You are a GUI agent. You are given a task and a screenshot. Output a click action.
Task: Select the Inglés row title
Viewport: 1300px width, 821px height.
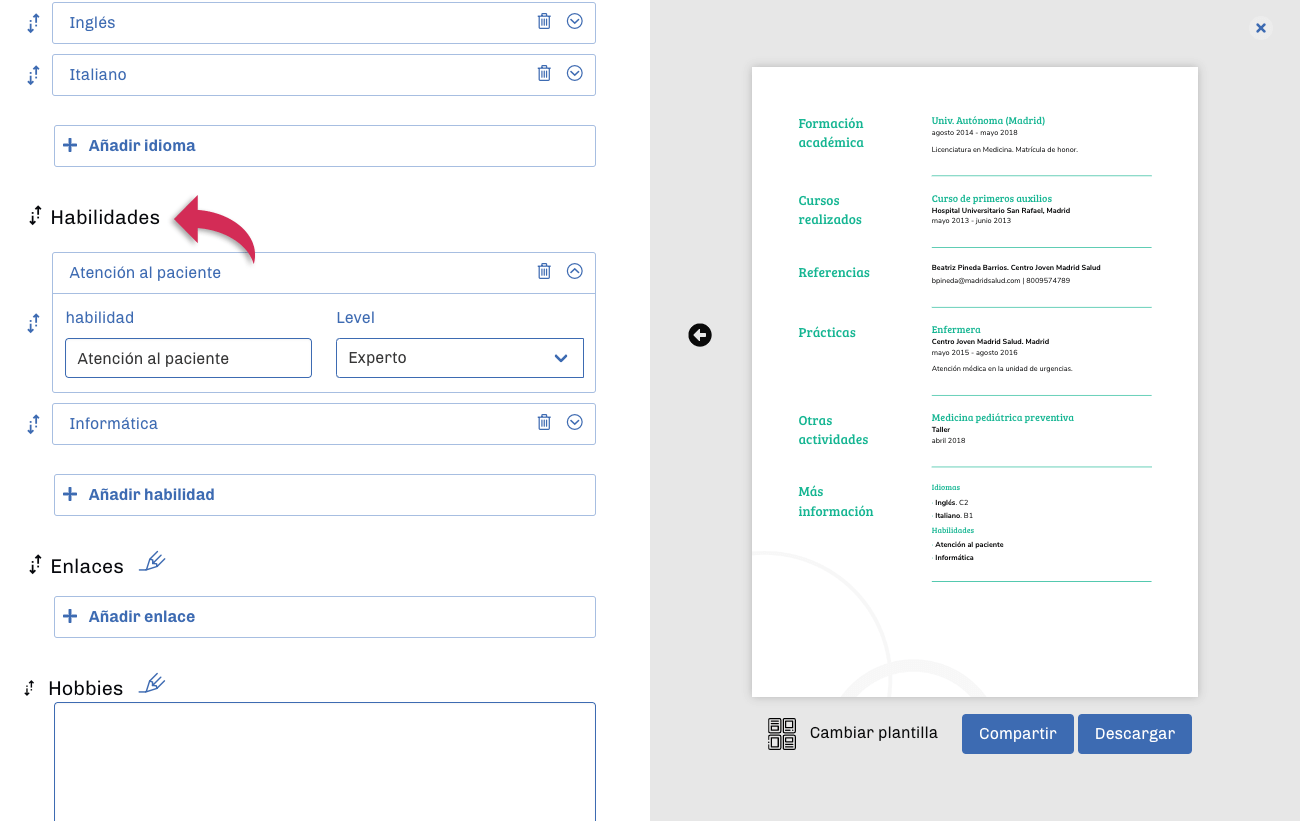click(92, 22)
